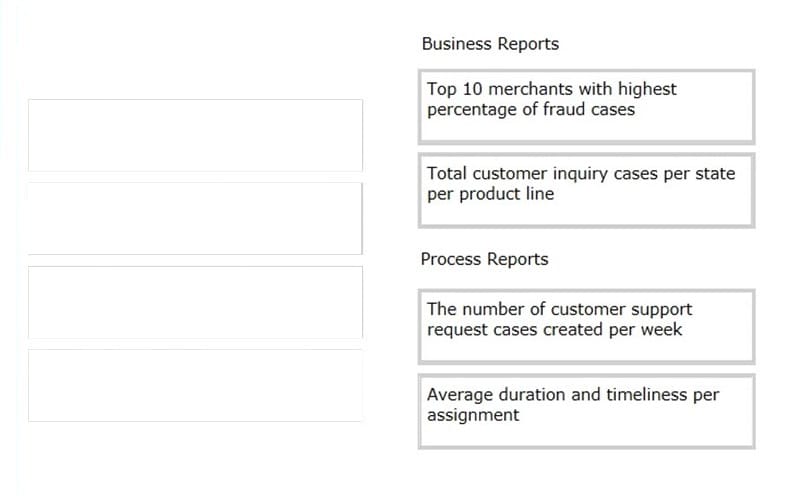Select the Top 10 merchants fraud cases box
Image resolution: width=795 pixels, height=496 pixels.
(587, 107)
